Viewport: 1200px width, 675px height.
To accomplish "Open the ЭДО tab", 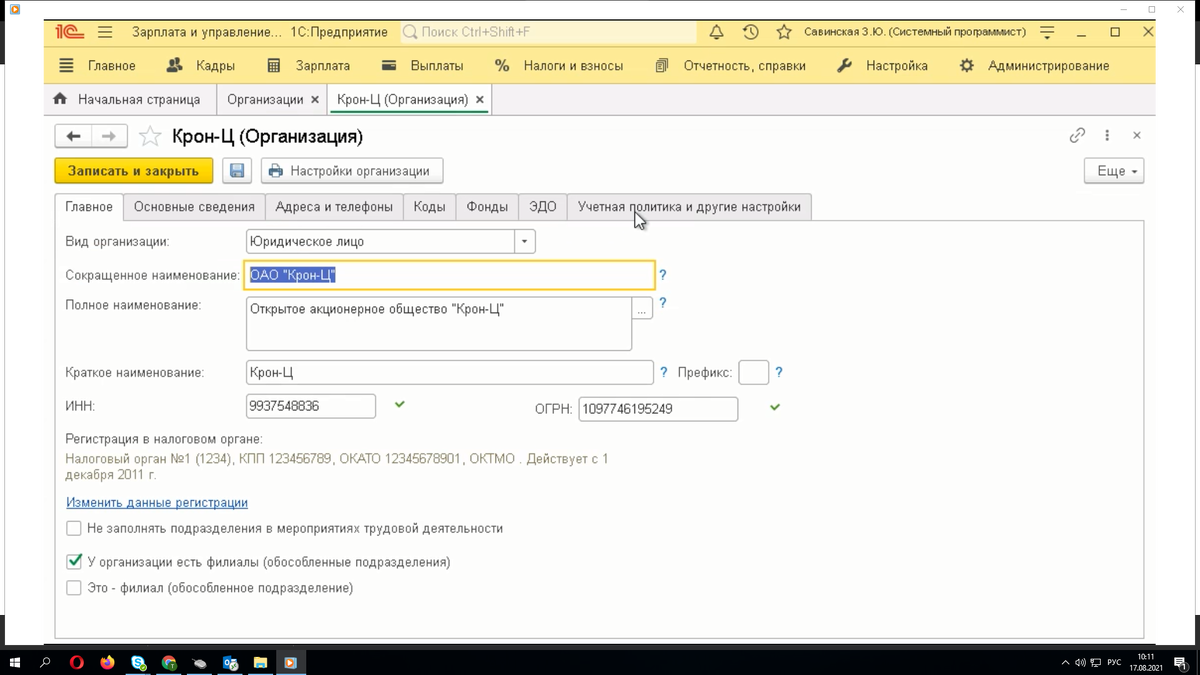I will click(x=543, y=207).
